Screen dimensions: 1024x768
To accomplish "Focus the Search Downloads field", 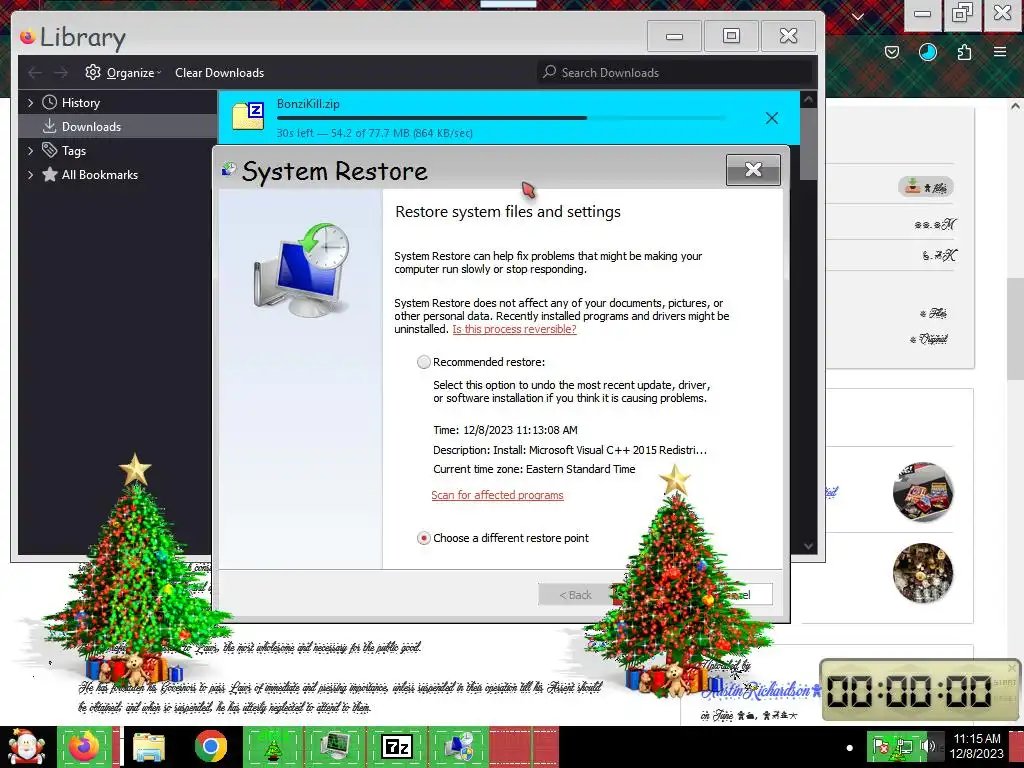I will tap(676, 72).
